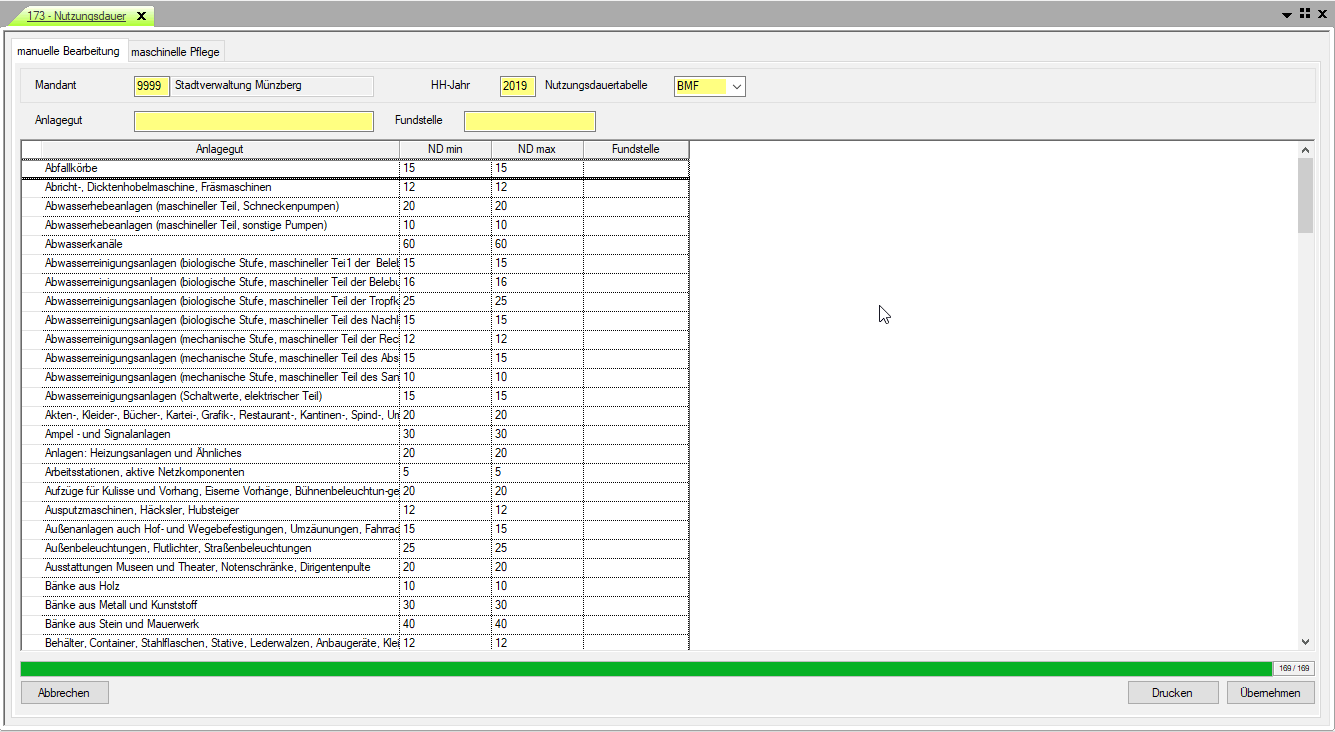Click the four-squares tile windows icon
1335x732 pixels.
point(1304,14)
